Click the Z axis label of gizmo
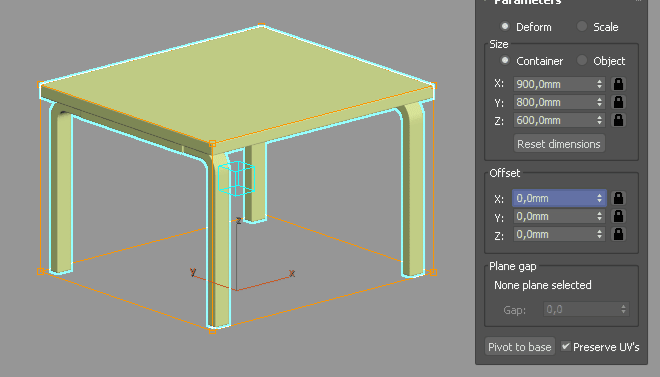This screenshot has height=377, width=660. [x=239, y=220]
